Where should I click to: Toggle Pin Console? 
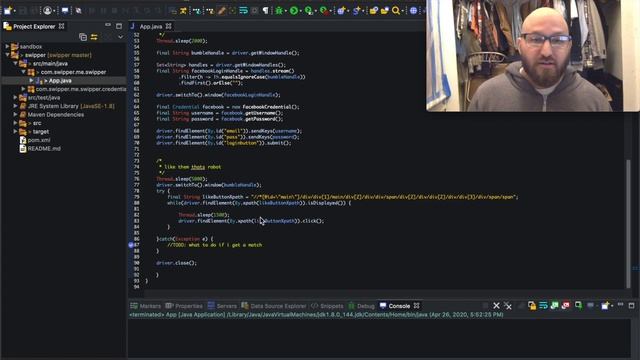tap(578, 305)
